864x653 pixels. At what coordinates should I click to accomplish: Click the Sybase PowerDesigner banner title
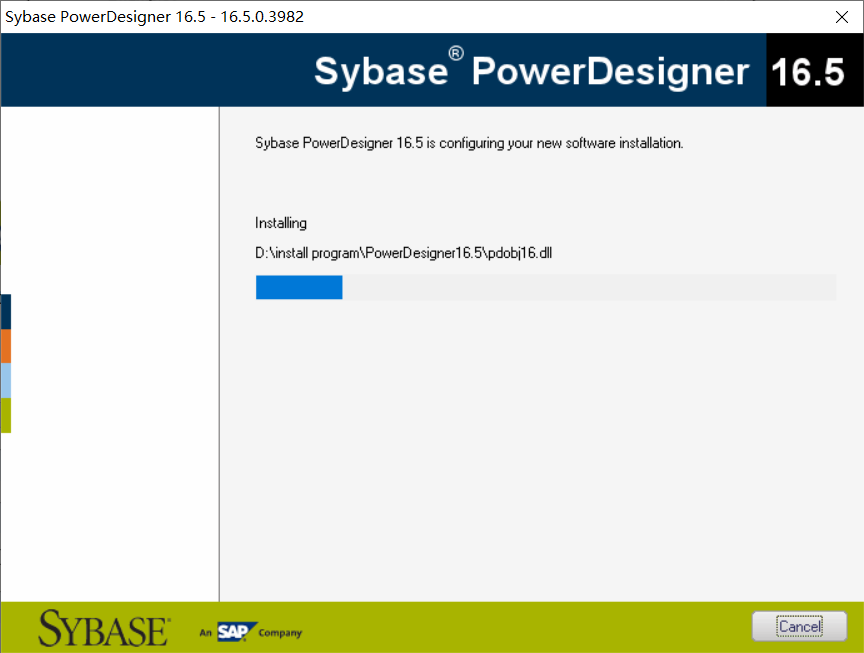[x=531, y=71]
